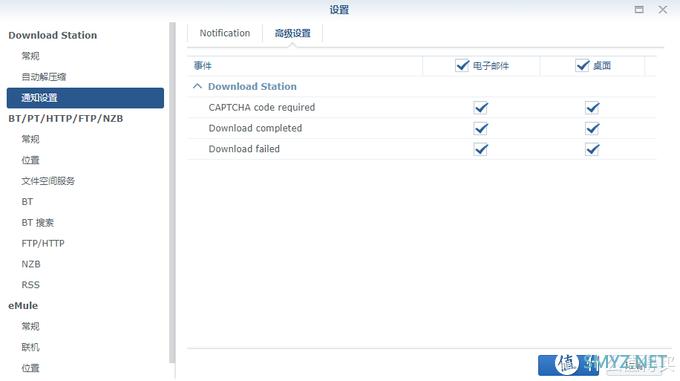
Task: Toggle the 电子邮件 header checkbox
Action: tap(462, 65)
